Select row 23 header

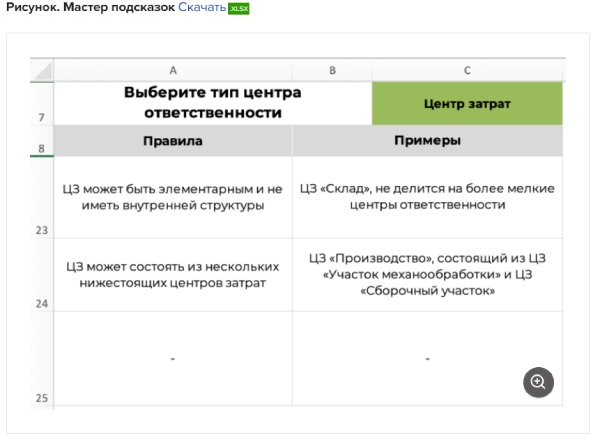coord(41,229)
